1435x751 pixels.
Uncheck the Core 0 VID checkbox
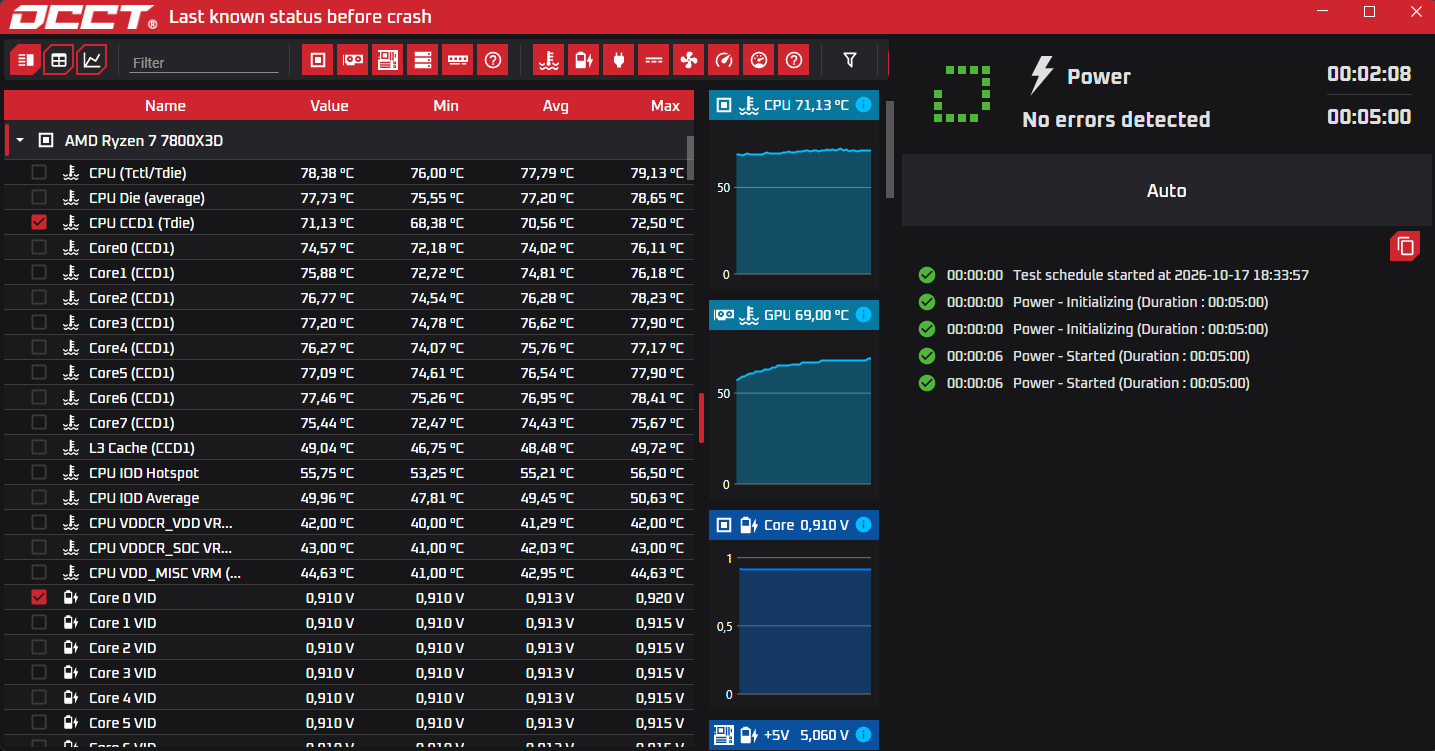pyautogui.click(x=39, y=597)
